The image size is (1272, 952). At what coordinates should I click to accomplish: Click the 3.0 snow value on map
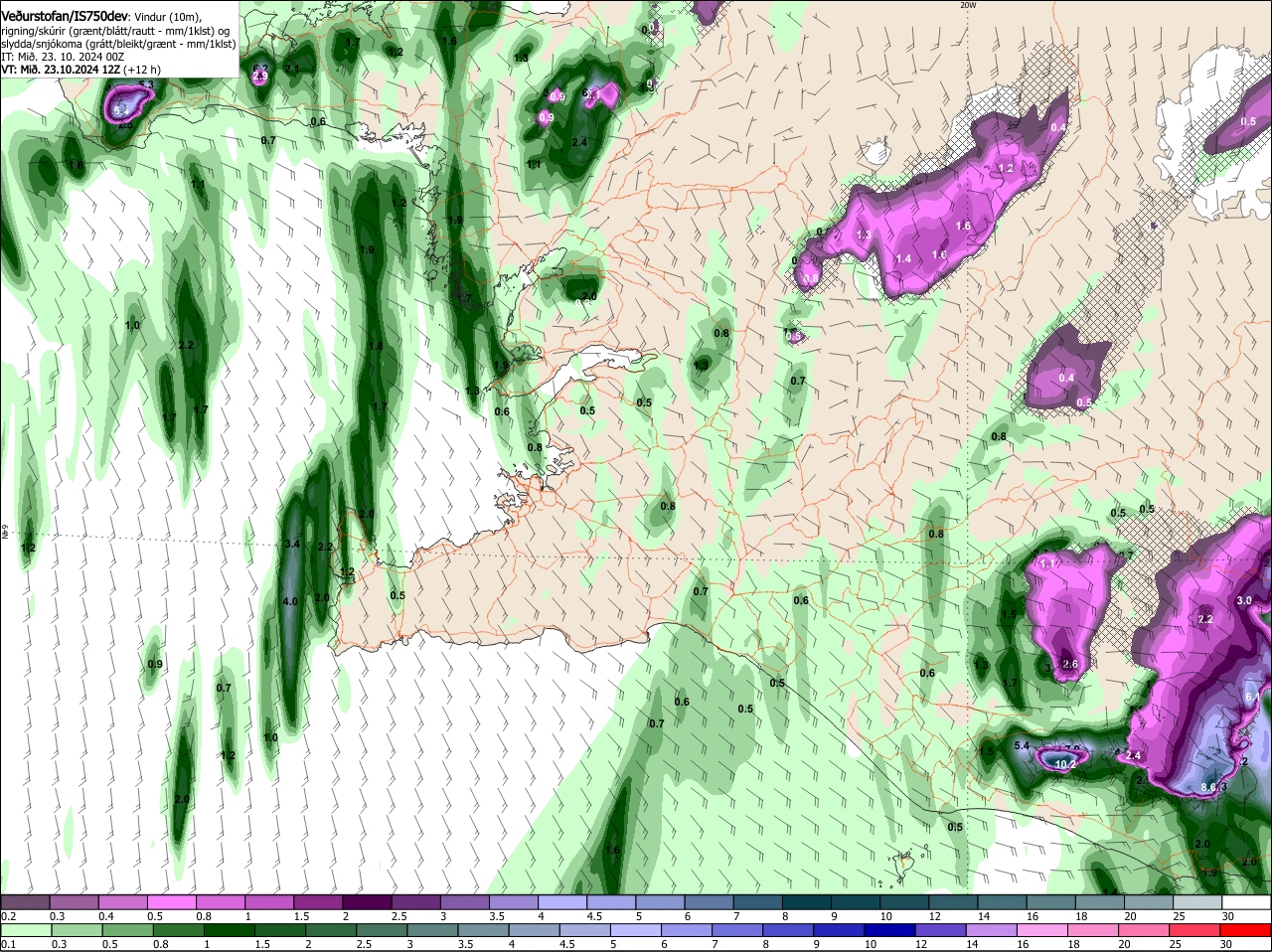click(x=1244, y=601)
